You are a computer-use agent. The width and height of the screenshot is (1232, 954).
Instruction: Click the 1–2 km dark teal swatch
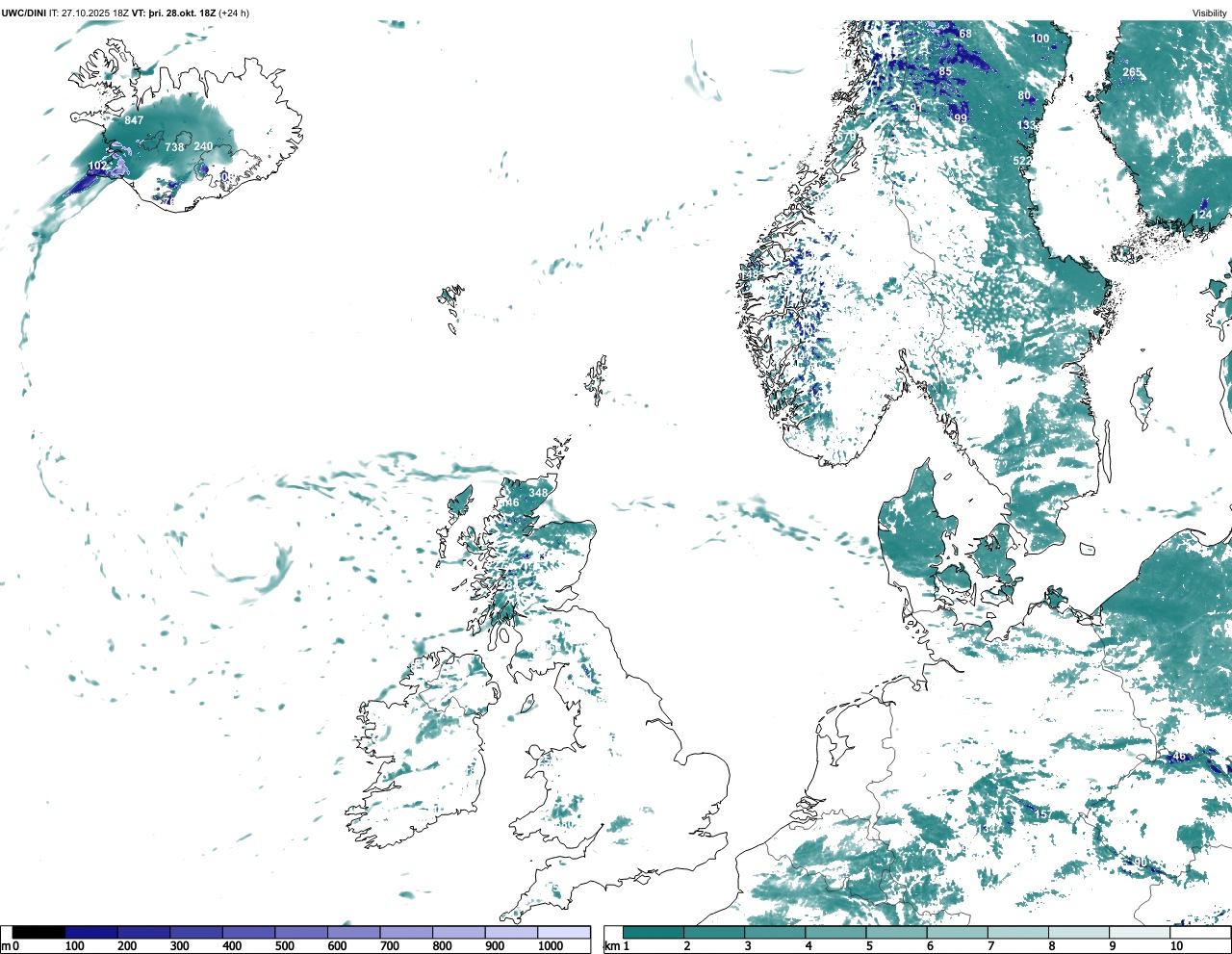coord(654,932)
